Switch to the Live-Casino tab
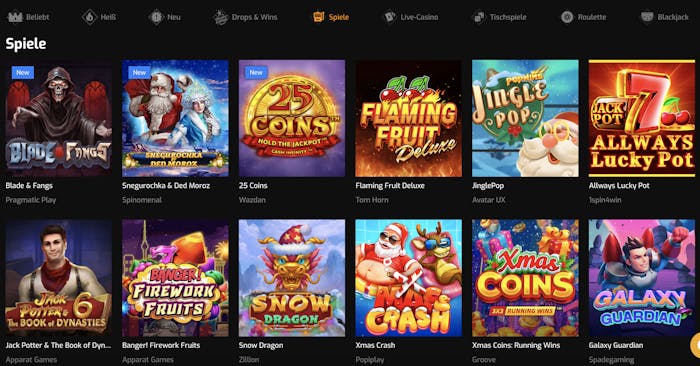This screenshot has width=700, height=366. 419,17
